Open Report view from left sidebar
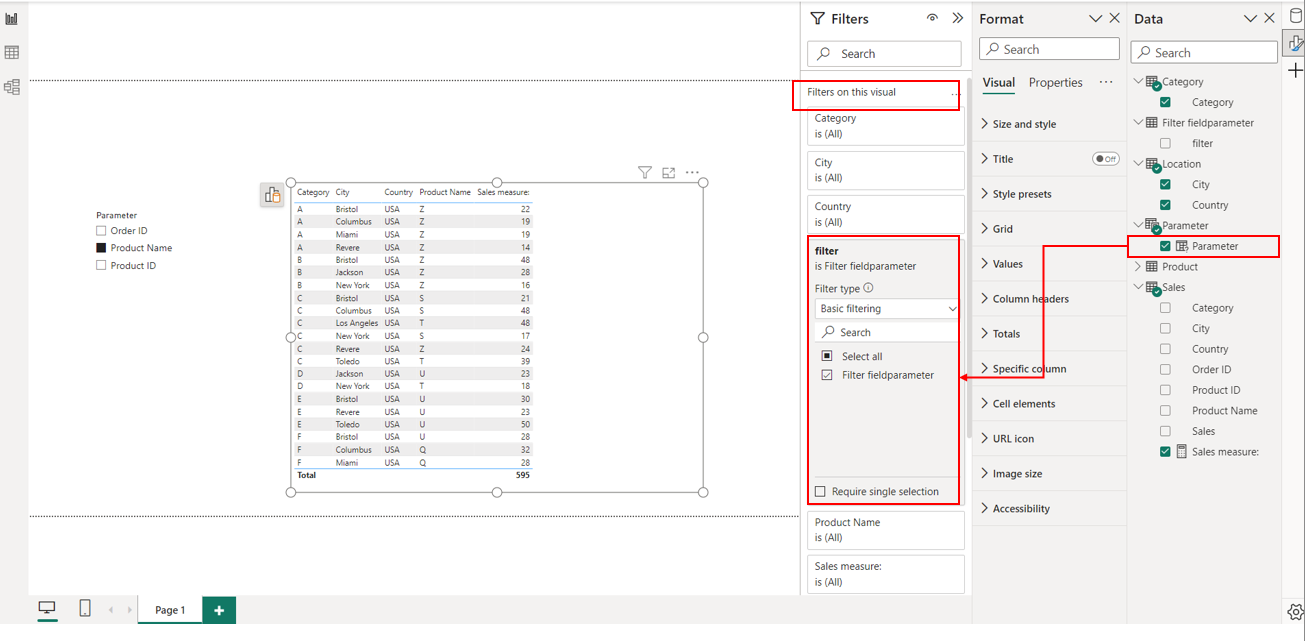 point(12,19)
